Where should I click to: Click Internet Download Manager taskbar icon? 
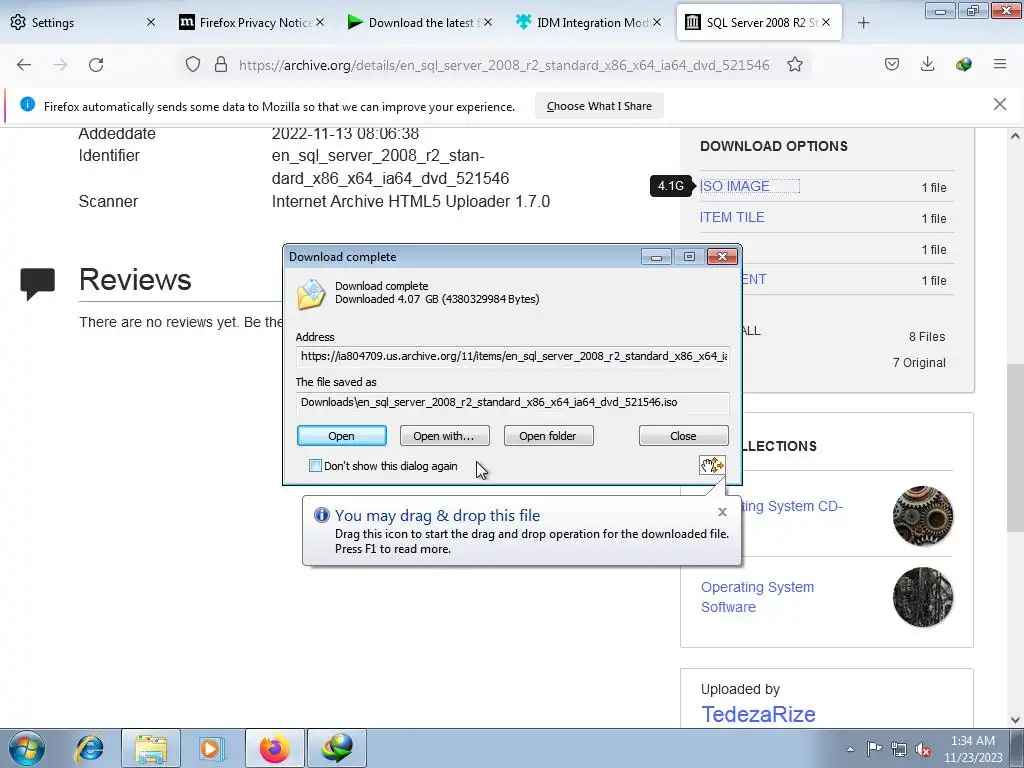[x=336, y=748]
